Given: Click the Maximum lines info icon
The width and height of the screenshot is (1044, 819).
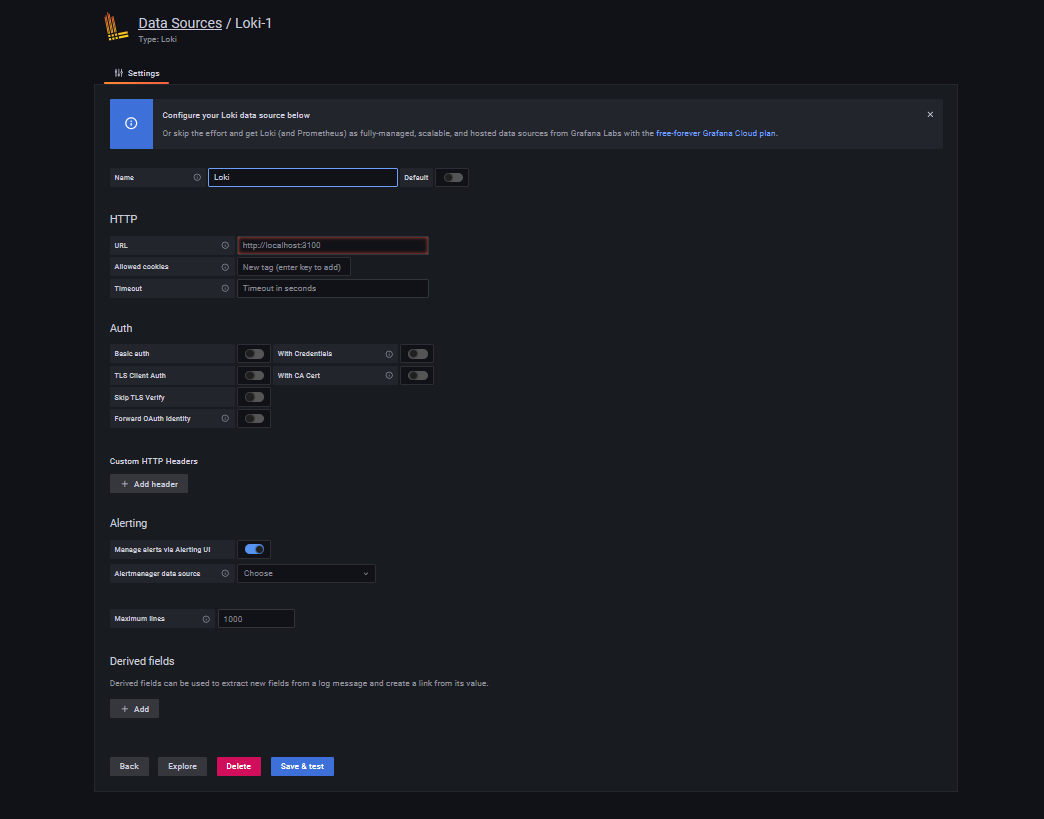Looking at the screenshot, I should click(206, 619).
